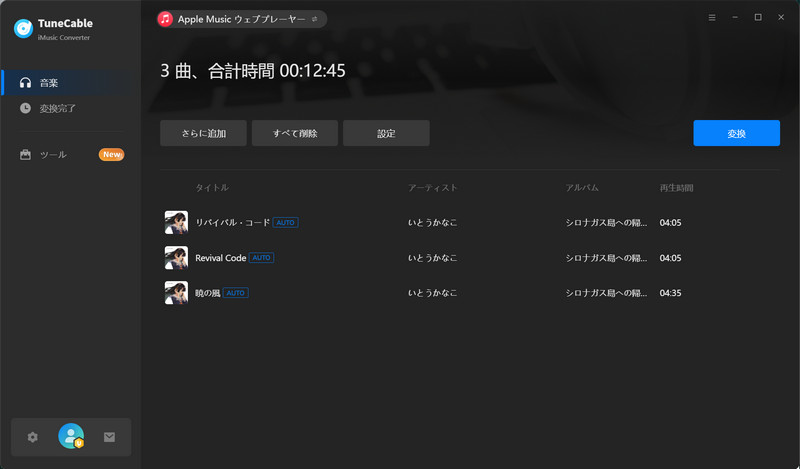Click the album name in the Revival Code row
The width and height of the screenshot is (800, 469).
(606, 258)
